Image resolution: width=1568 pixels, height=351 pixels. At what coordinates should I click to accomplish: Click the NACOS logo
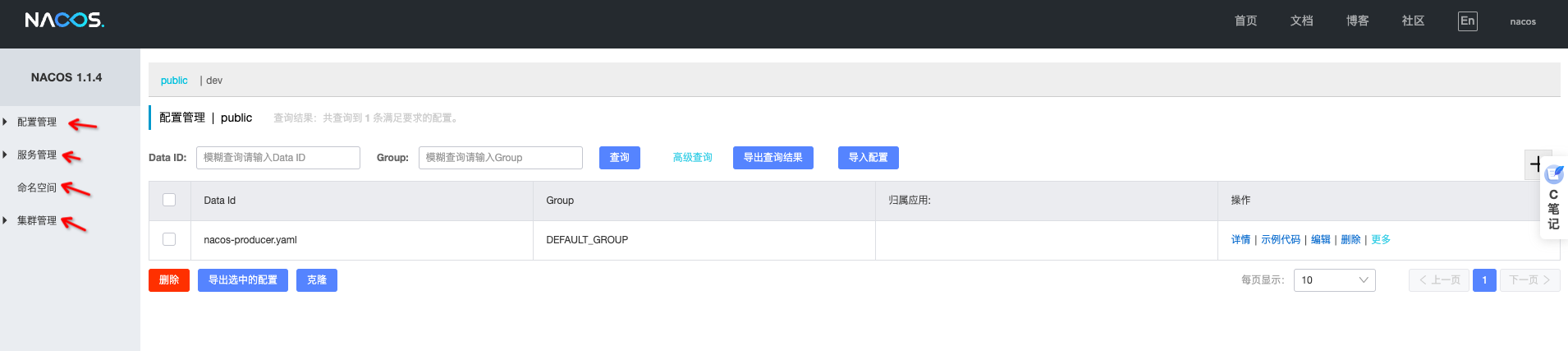coord(64,20)
